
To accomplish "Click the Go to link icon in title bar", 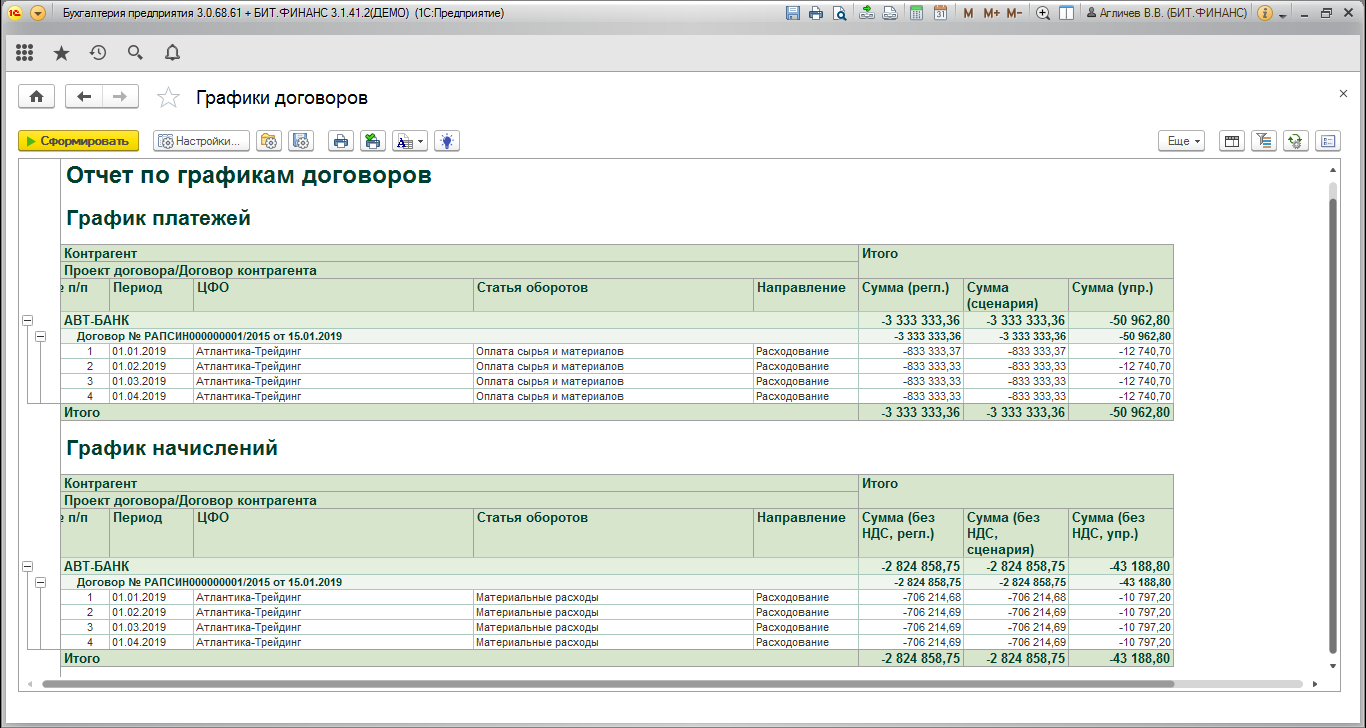I will [889, 13].
